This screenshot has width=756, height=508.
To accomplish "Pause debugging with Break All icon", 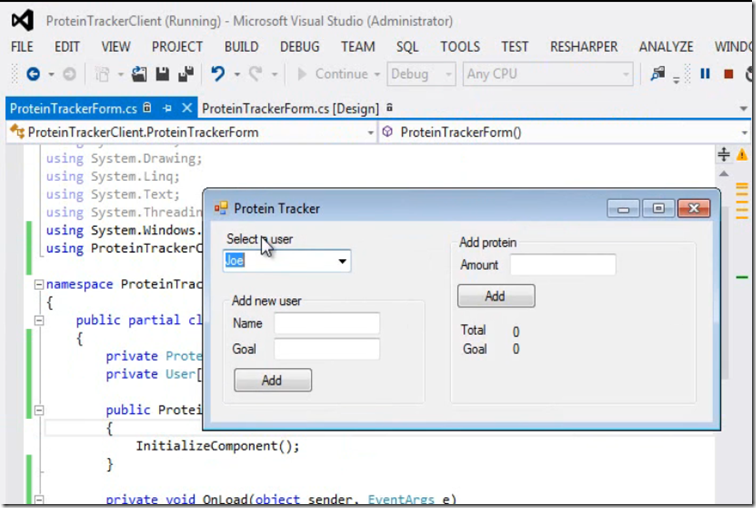I will pyautogui.click(x=705, y=74).
